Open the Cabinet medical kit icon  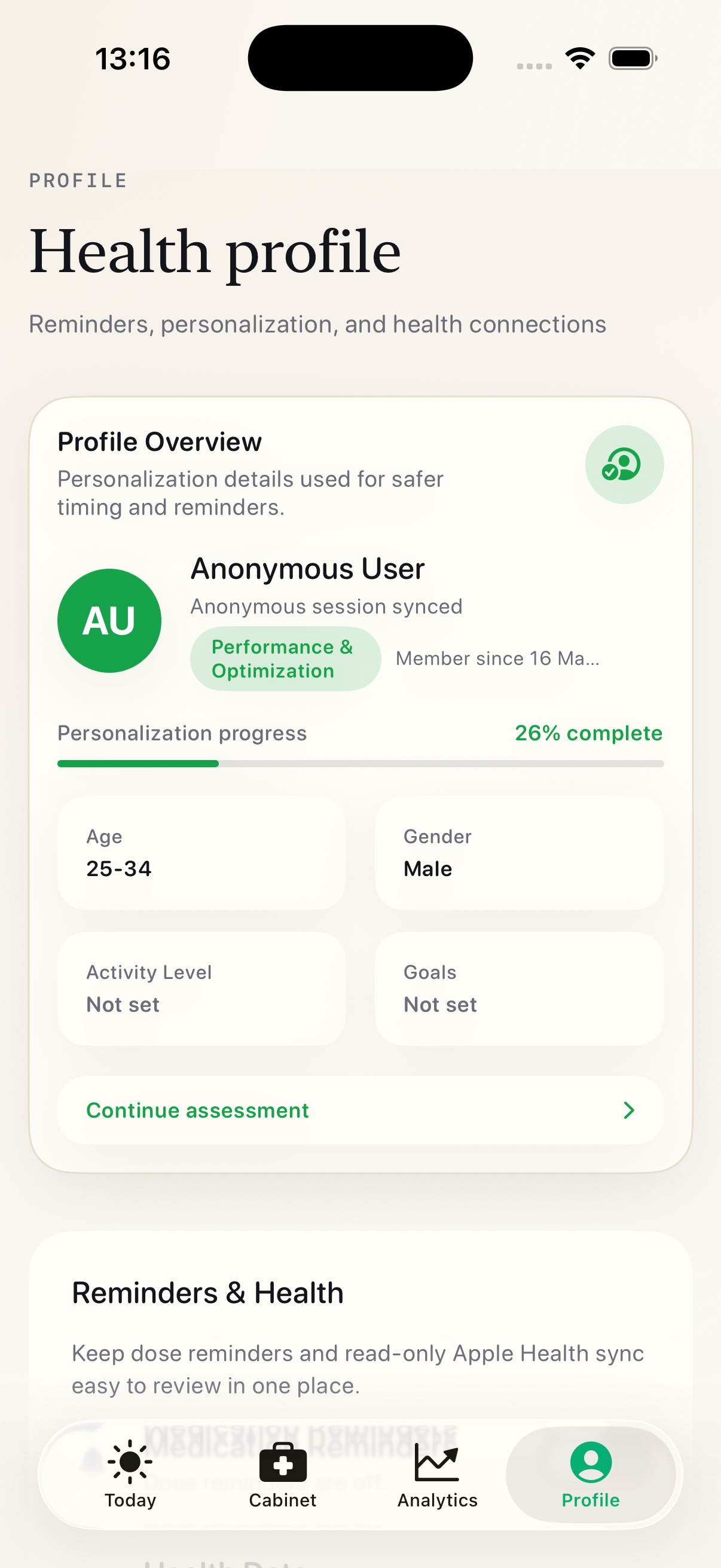[283, 1462]
